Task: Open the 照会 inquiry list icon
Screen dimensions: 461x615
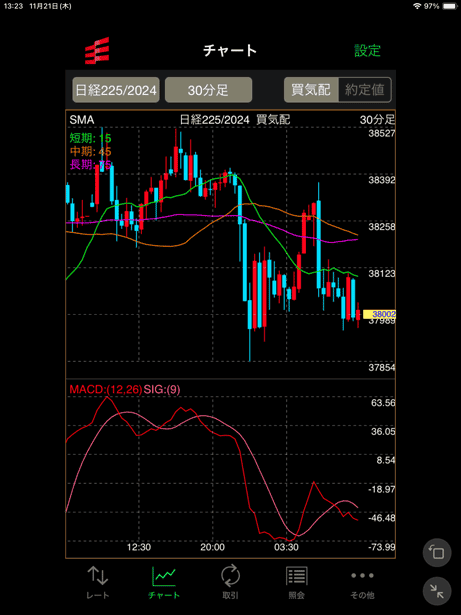Action: point(297,576)
